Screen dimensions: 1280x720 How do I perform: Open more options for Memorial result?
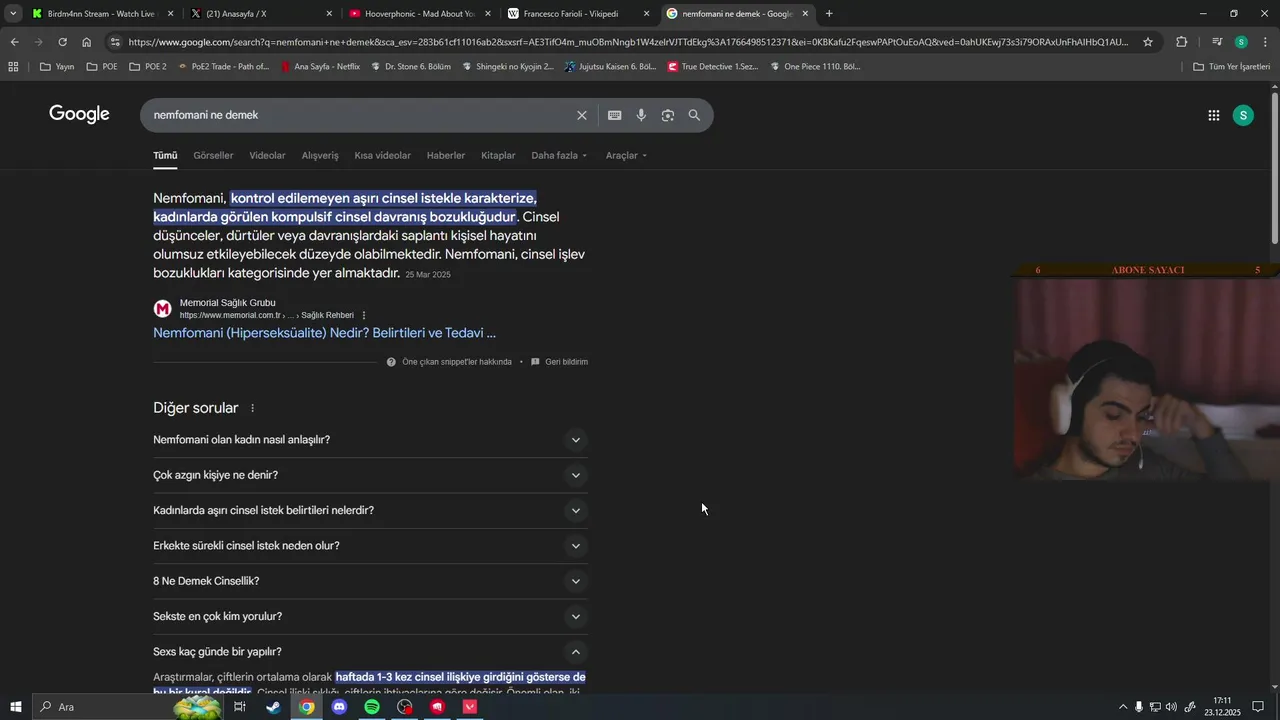point(364,315)
